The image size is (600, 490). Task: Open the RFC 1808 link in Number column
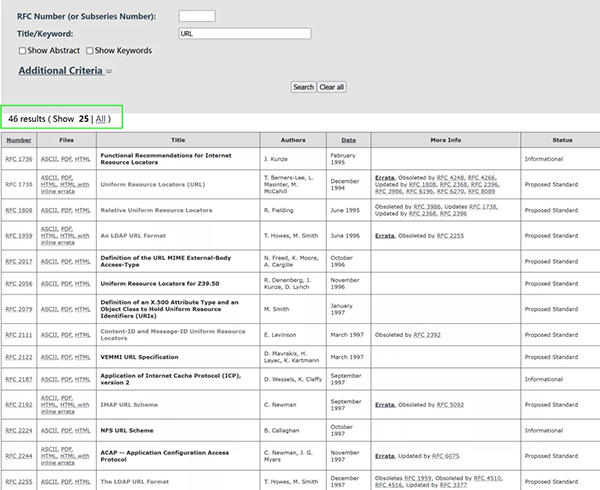[19, 210]
